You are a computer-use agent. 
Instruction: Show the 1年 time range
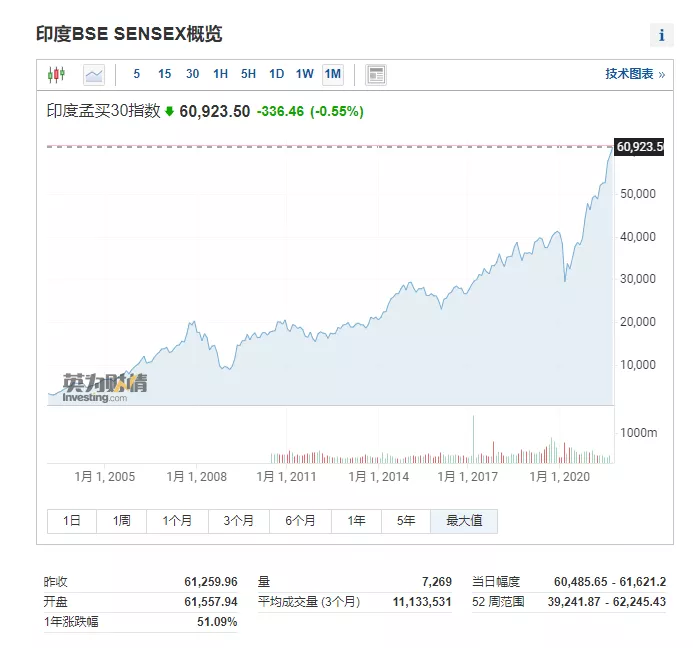(x=356, y=521)
